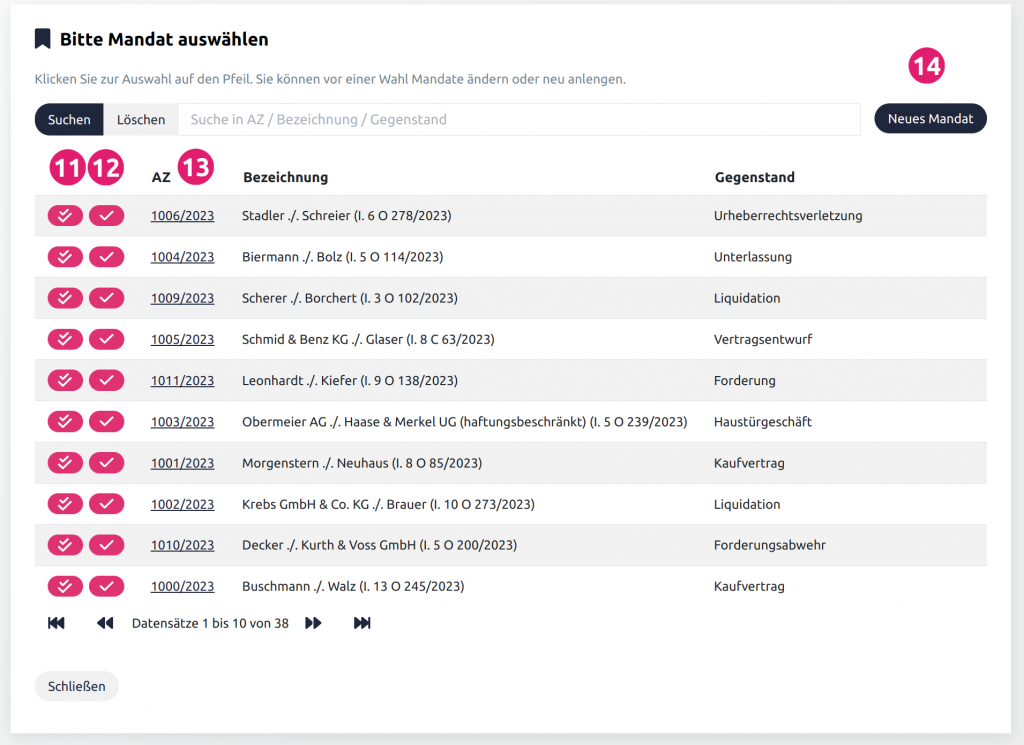Open the 1010/2023 Decker mandate link
Image resolution: width=1024 pixels, height=745 pixels.
tap(182, 545)
